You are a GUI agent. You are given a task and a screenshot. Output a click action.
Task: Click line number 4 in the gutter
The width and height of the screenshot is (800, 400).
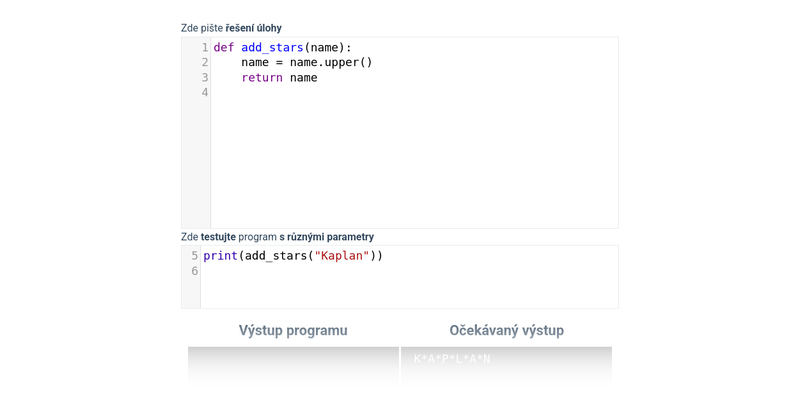pos(204,93)
